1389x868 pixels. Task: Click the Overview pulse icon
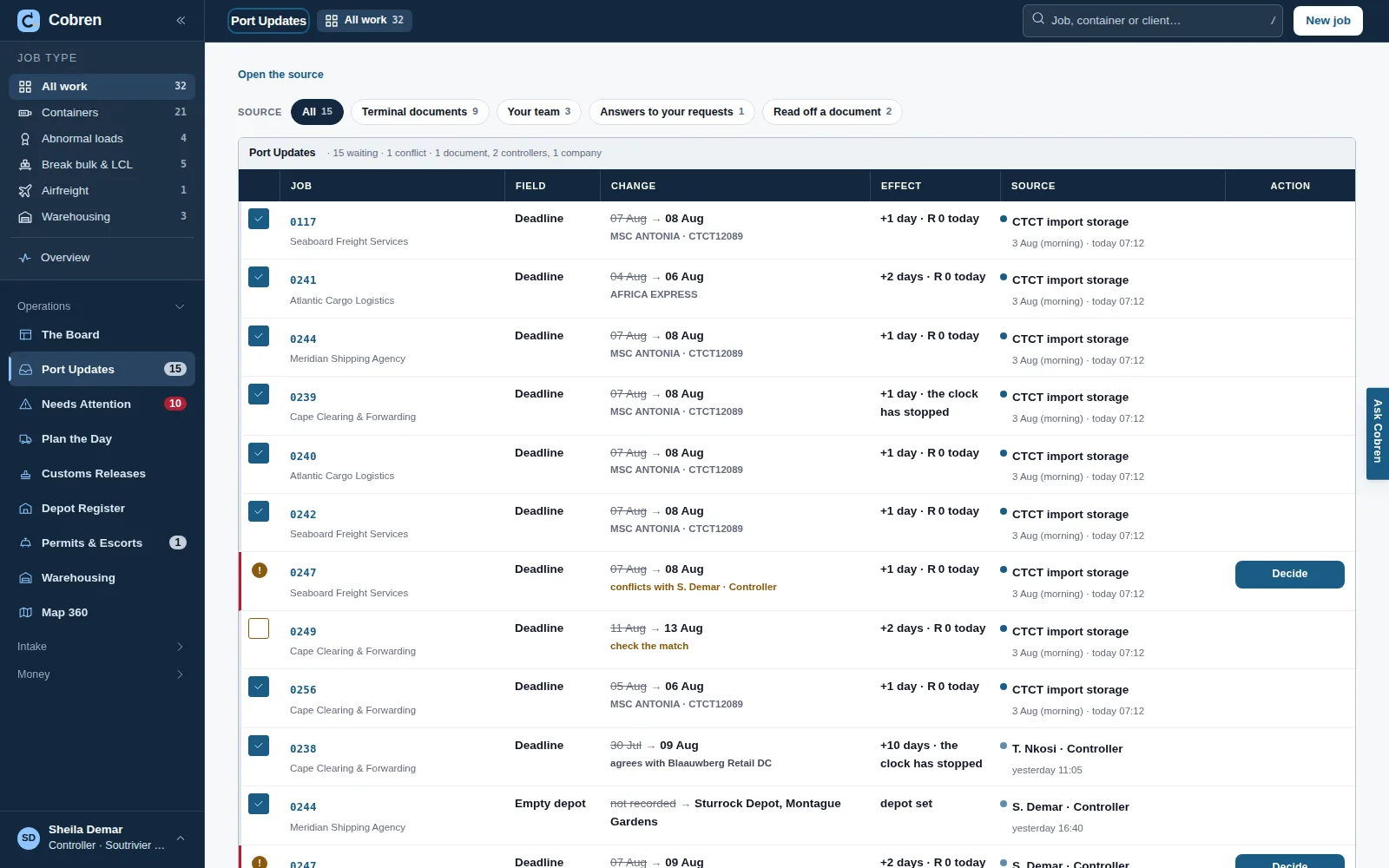(25, 258)
